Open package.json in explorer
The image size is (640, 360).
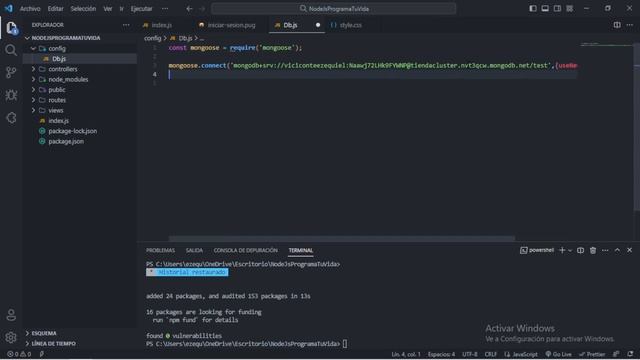click(66, 141)
